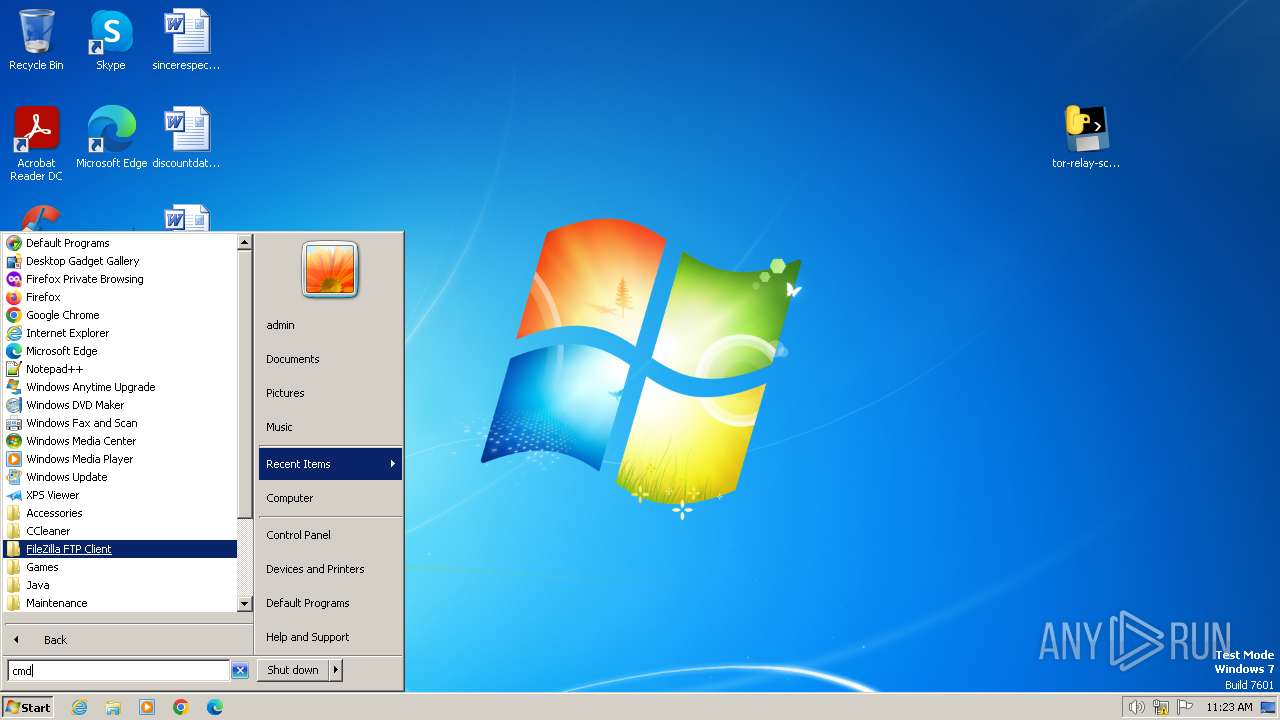The image size is (1280, 720).
Task: Open the admin personal folder
Action: [330, 325]
